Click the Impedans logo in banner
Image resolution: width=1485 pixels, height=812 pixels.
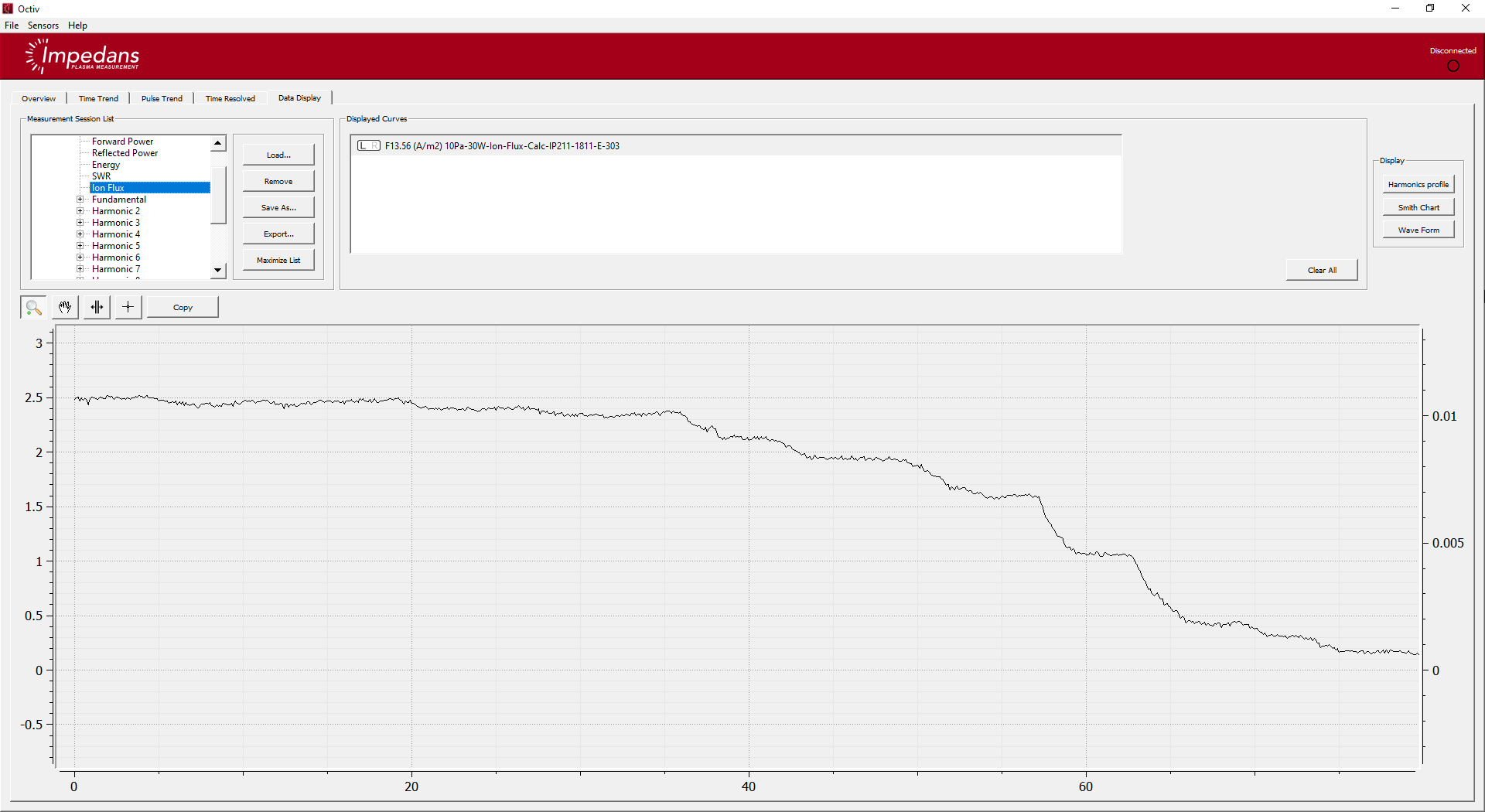pyautogui.click(x=84, y=56)
